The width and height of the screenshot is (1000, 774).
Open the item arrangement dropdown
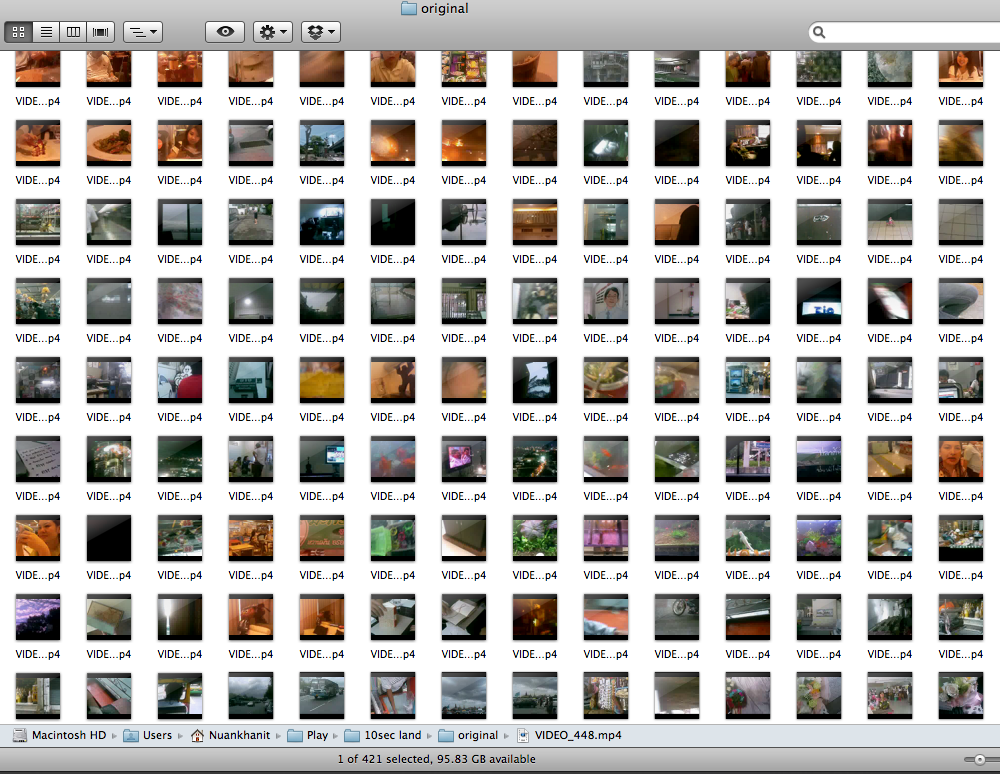pyautogui.click(x=143, y=32)
